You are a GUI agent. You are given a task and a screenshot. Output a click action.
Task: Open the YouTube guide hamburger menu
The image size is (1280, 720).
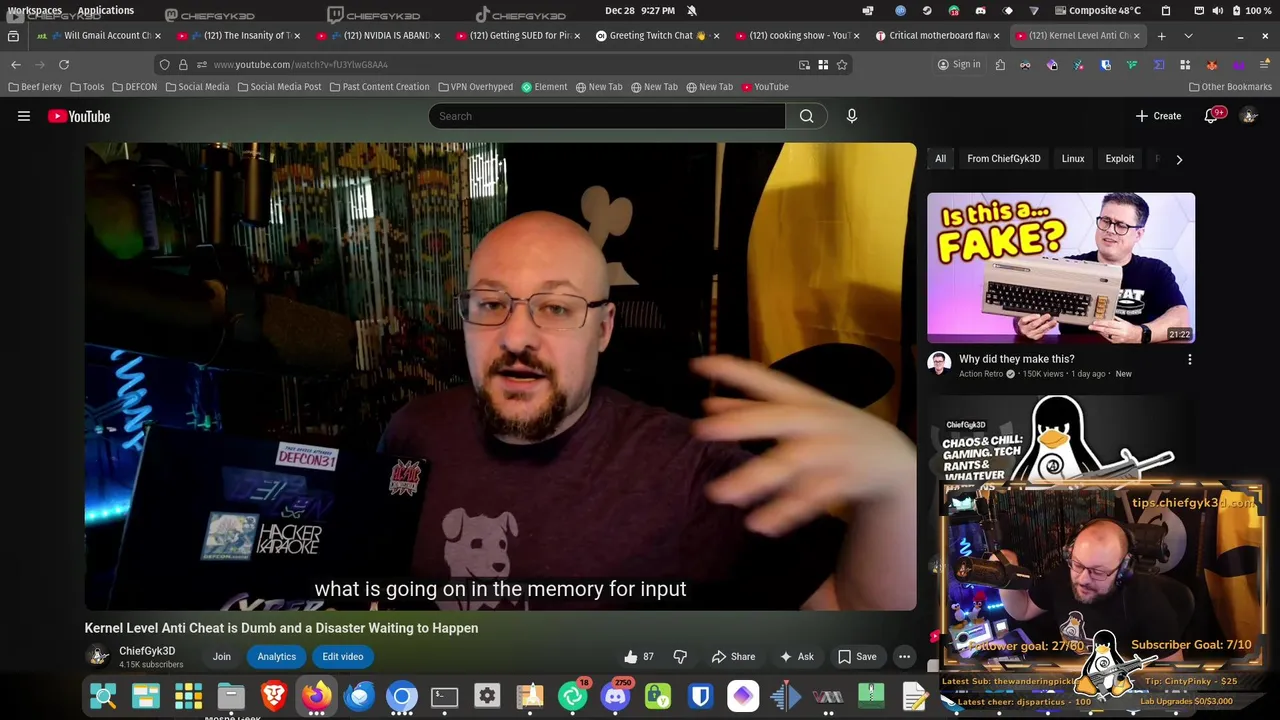(24, 116)
